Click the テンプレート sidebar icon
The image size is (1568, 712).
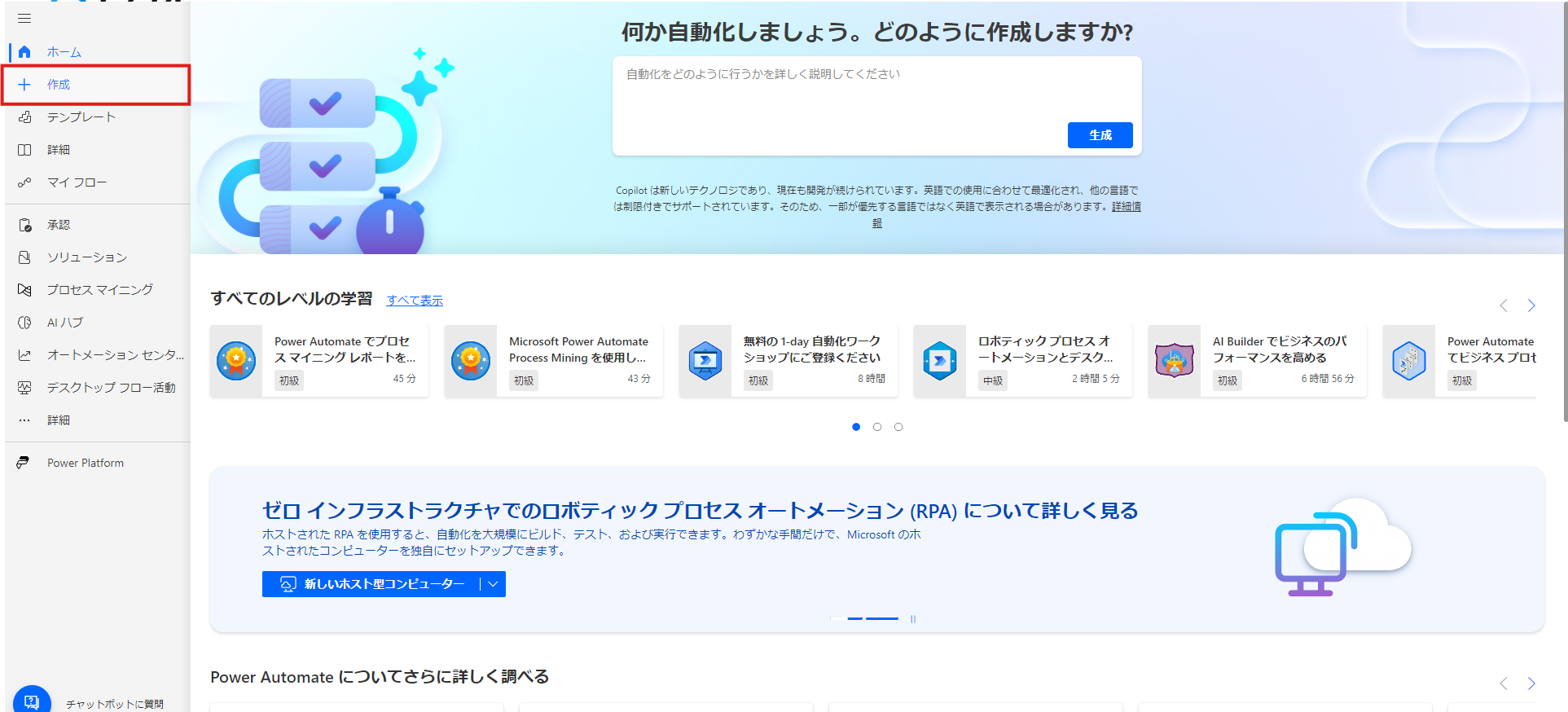pyautogui.click(x=24, y=117)
